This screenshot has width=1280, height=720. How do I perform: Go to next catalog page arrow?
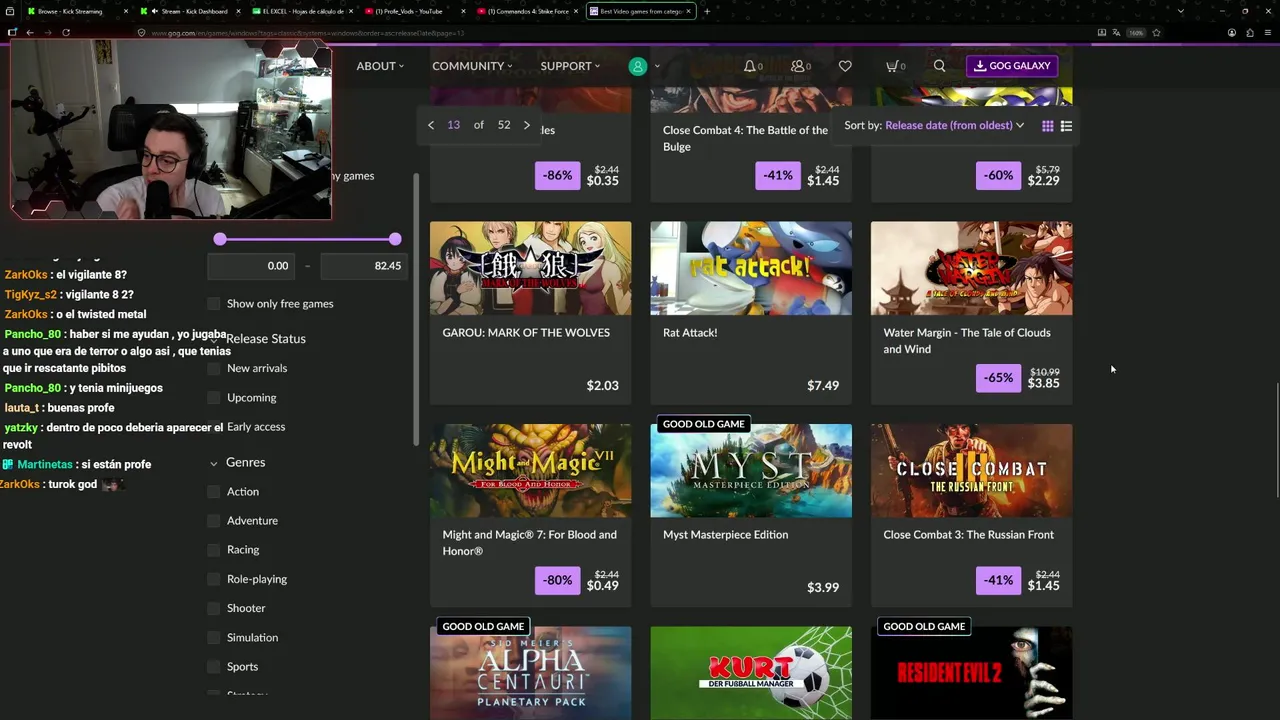point(527,125)
